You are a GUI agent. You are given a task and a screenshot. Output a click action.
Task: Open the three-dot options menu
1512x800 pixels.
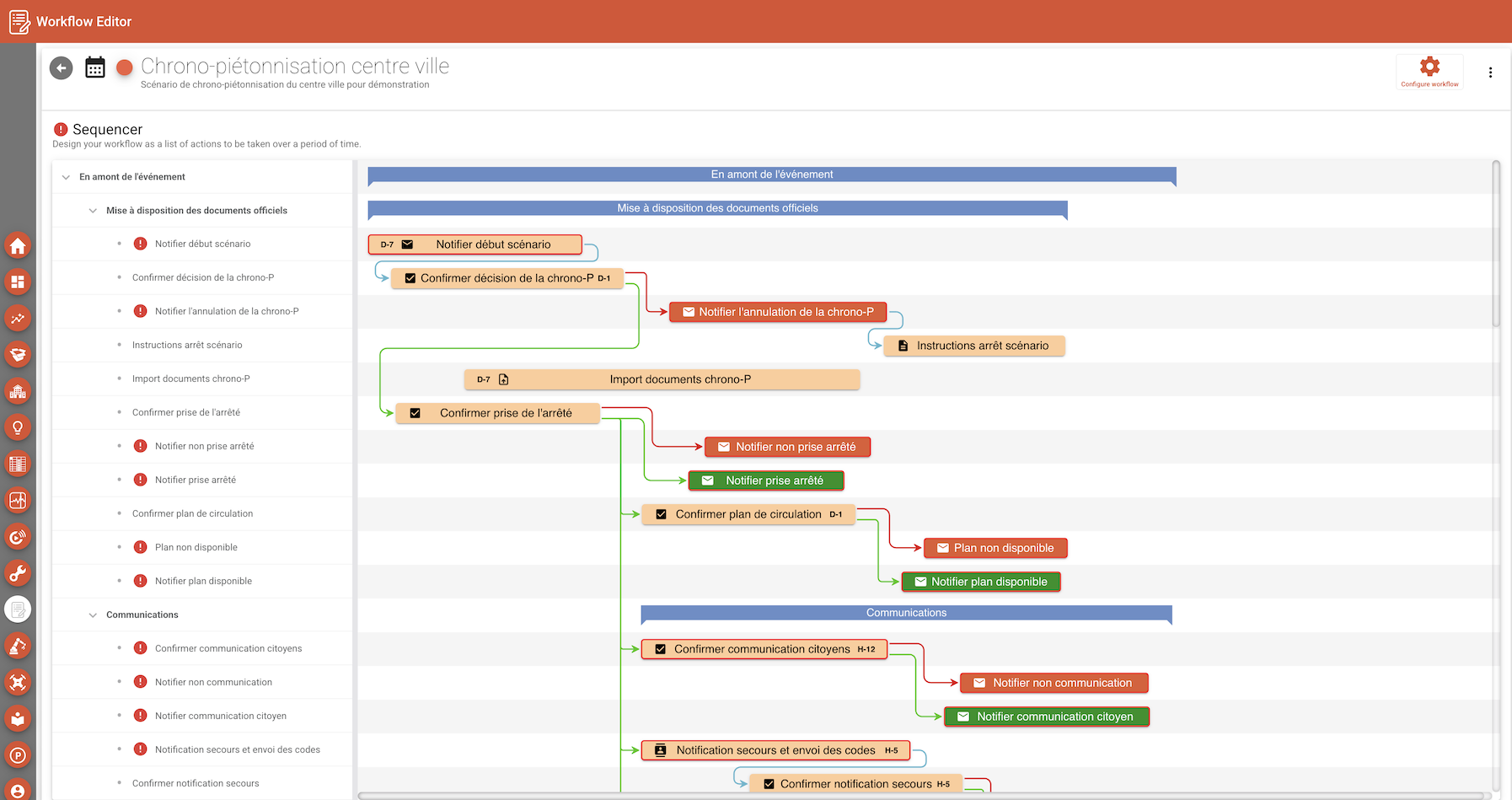pos(1490,72)
